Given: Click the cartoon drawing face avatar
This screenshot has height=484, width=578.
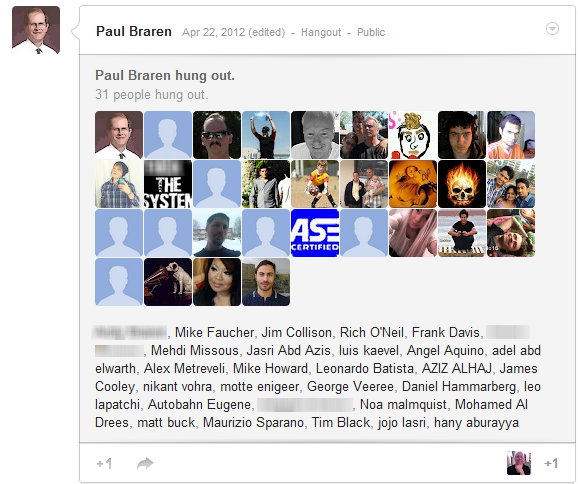Looking at the screenshot, I should (413, 135).
